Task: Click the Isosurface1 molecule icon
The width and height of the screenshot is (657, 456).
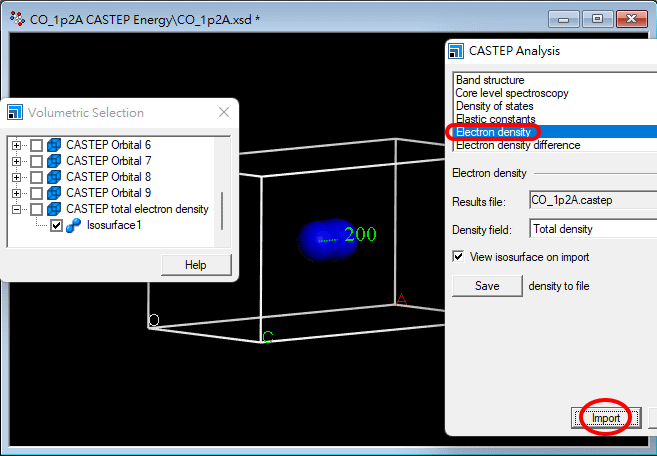Action: [73, 226]
